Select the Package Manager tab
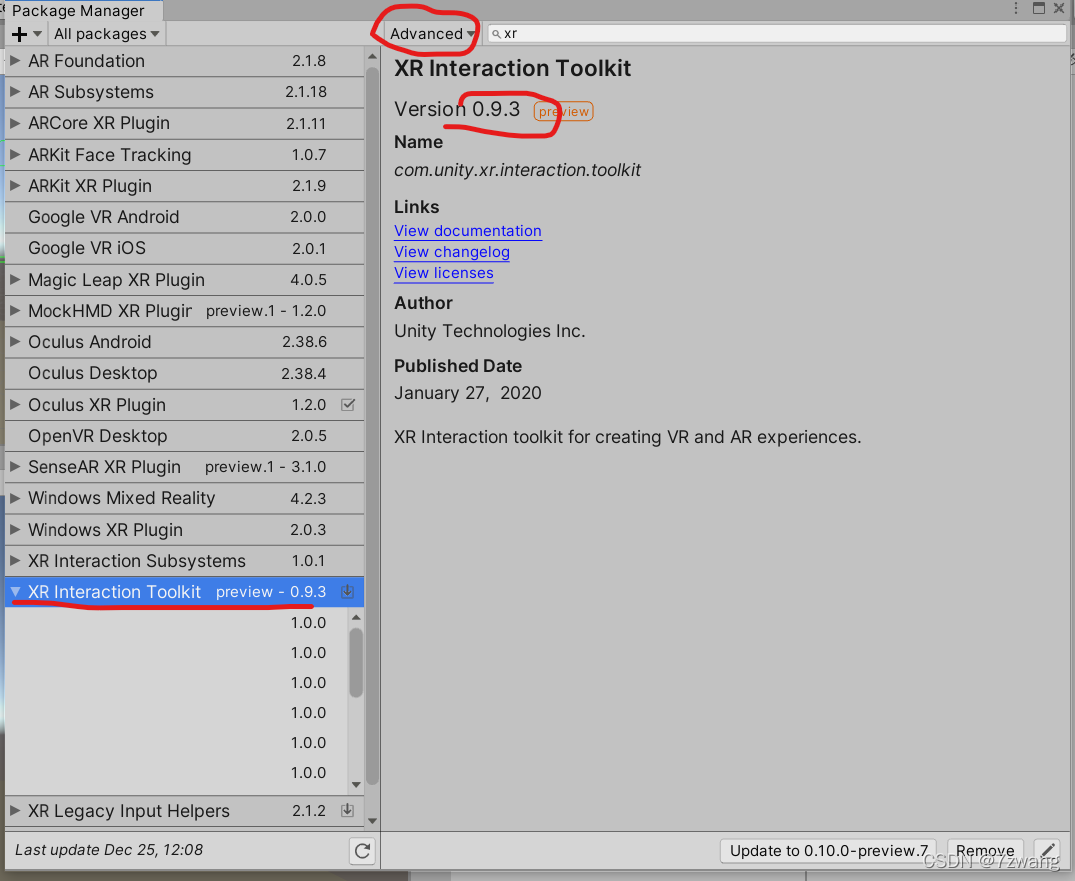The image size is (1075, 881). point(83,10)
